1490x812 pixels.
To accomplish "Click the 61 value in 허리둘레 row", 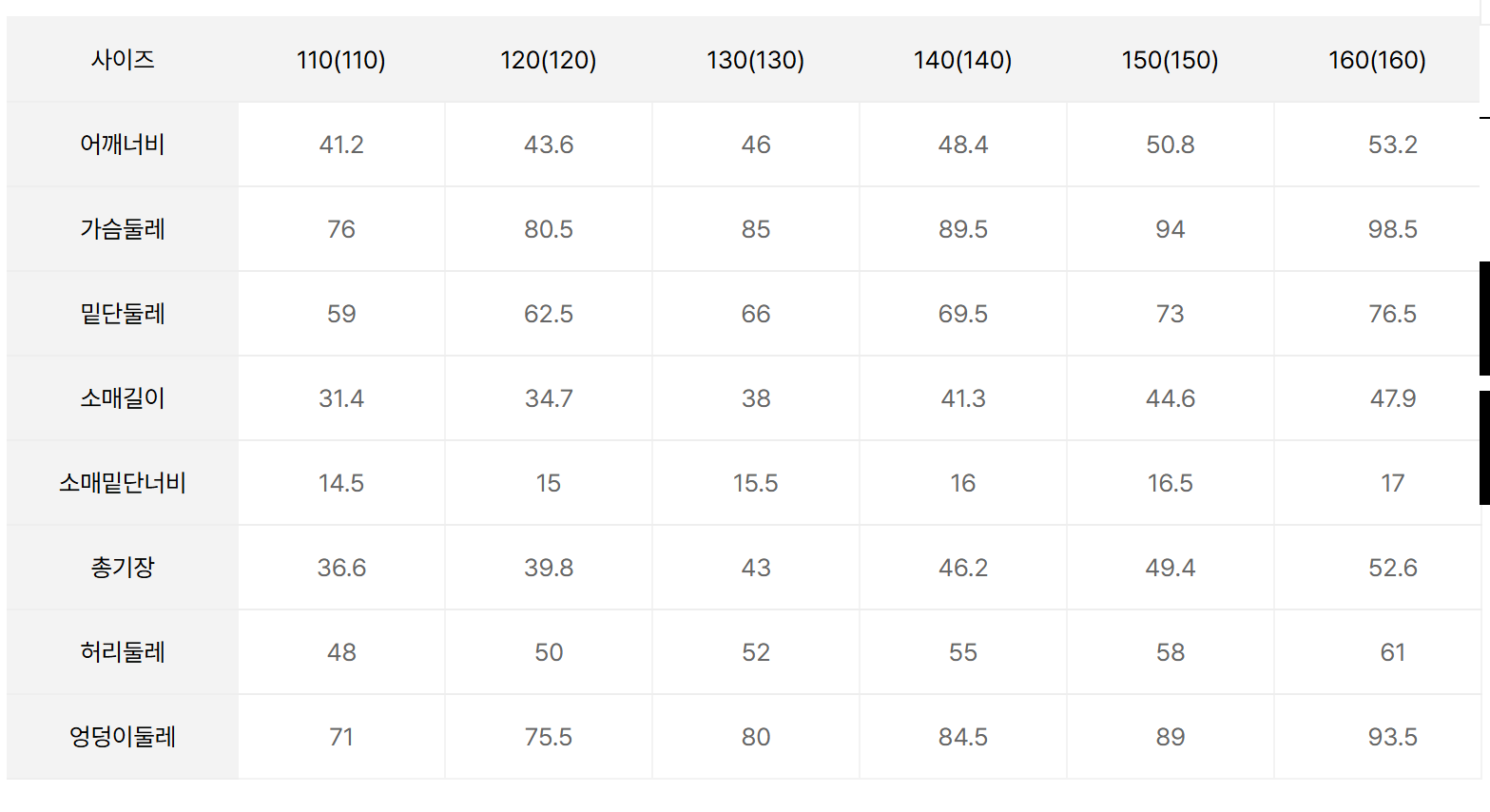I will (x=1392, y=652).
